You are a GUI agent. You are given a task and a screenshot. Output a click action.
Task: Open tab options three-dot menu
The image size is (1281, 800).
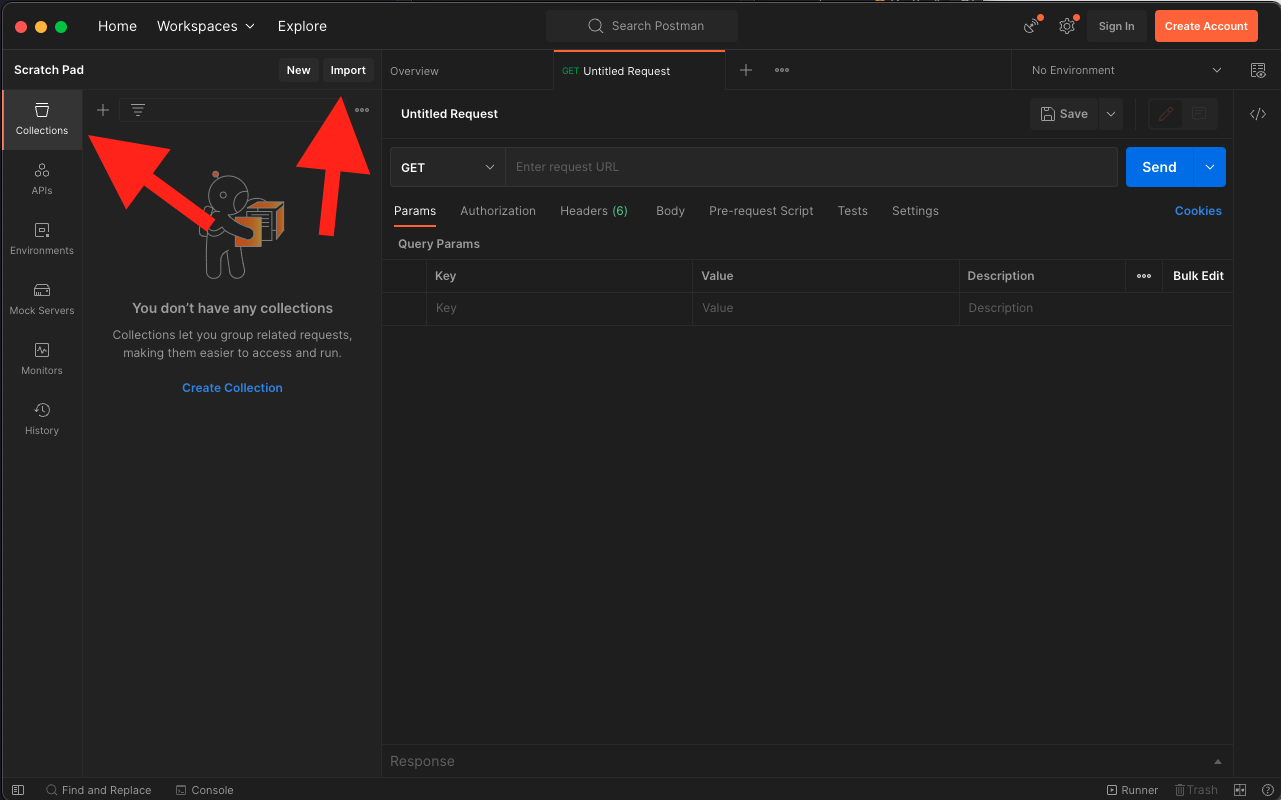pyautogui.click(x=782, y=70)
